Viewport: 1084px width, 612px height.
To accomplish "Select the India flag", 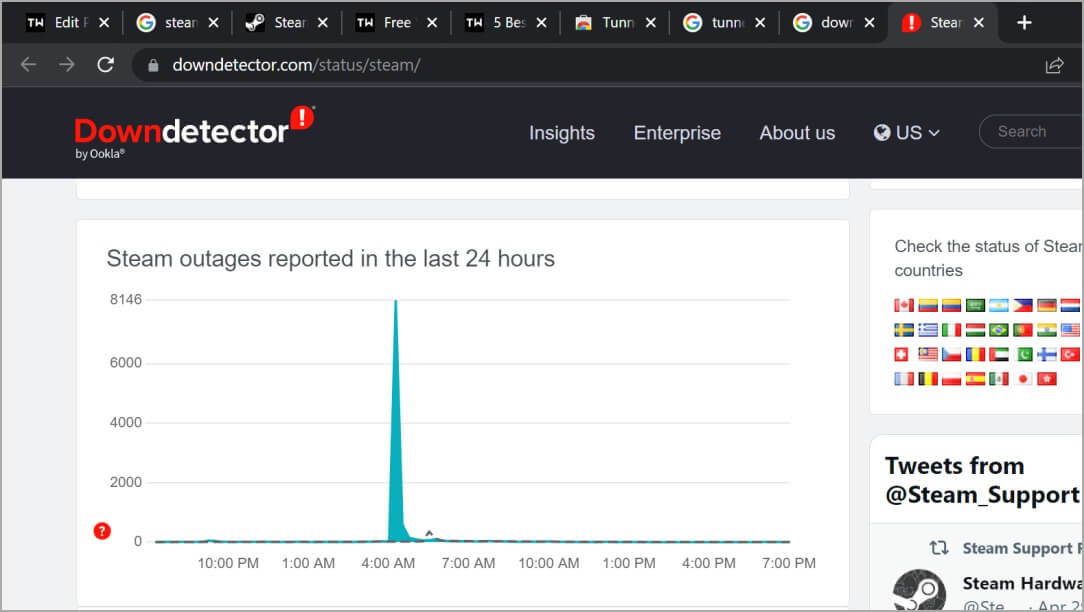I will pyautogui.click(x=1046, y=330).
